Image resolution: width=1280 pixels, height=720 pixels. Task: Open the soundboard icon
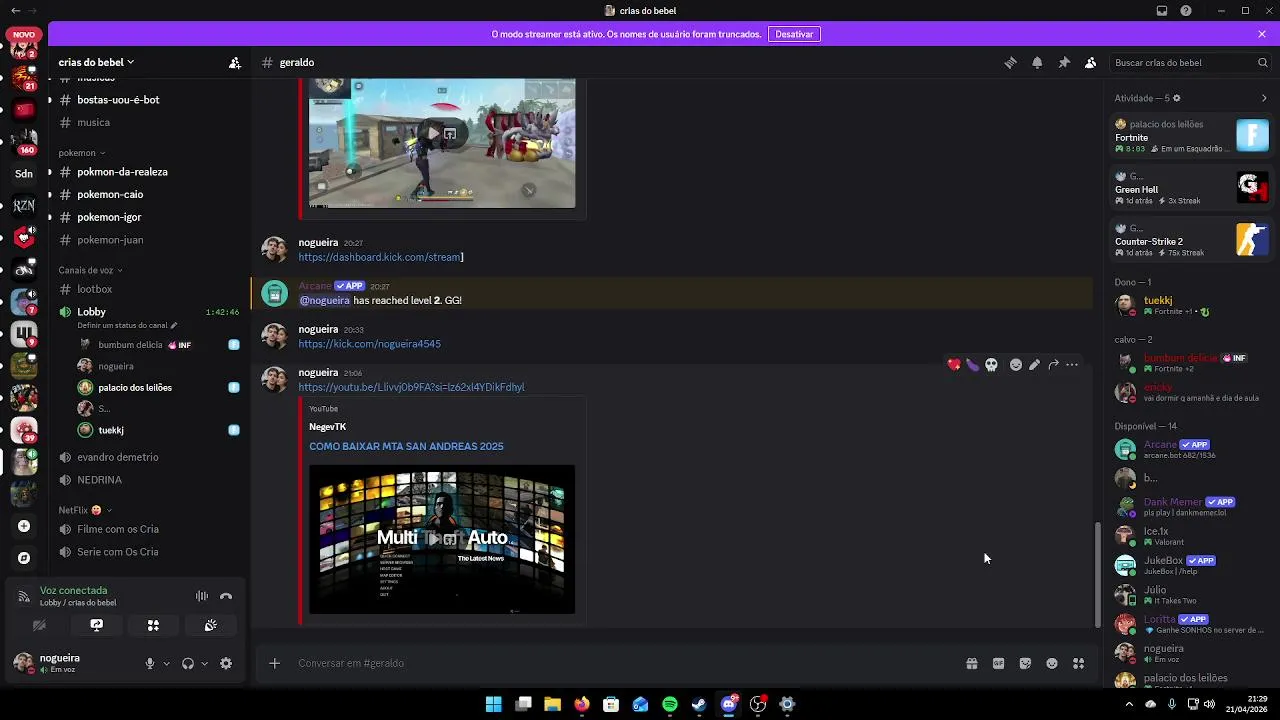[x=210, y=625]
